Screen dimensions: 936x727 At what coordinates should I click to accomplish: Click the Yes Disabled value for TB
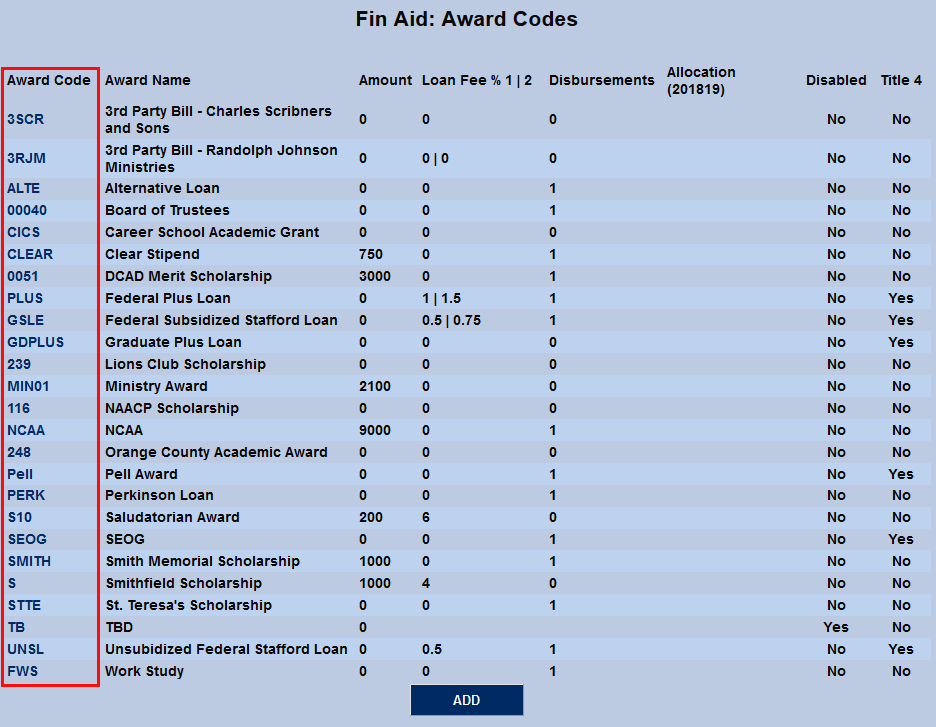[x=836, y=627]
